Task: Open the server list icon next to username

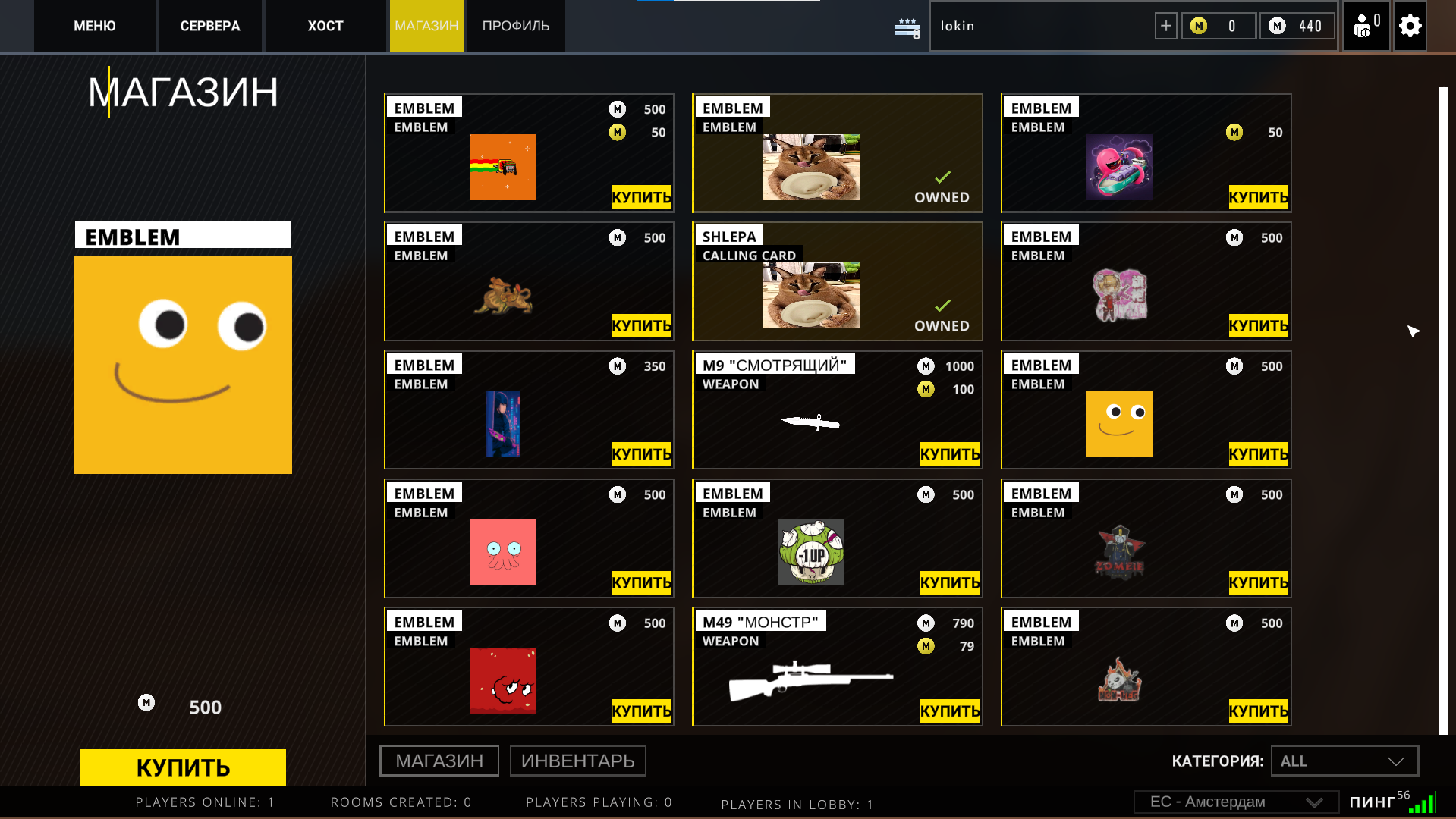Action: coord(907,28)
